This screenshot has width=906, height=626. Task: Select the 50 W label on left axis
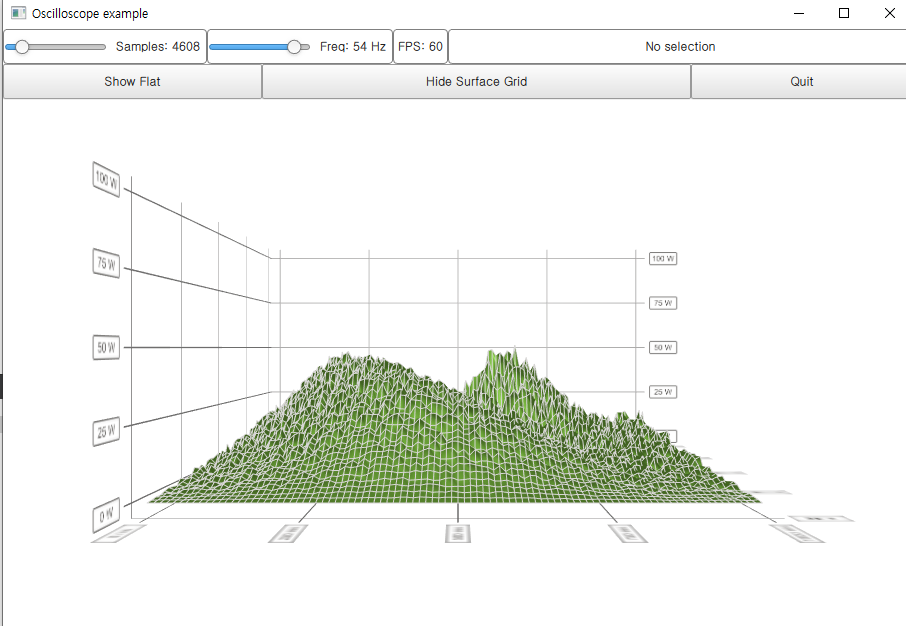tap(106, 348)
